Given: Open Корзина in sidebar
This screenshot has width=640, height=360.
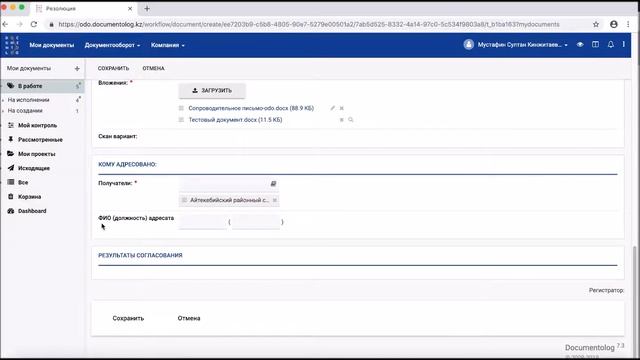Looking at the screenshot, I should (29, 197).
